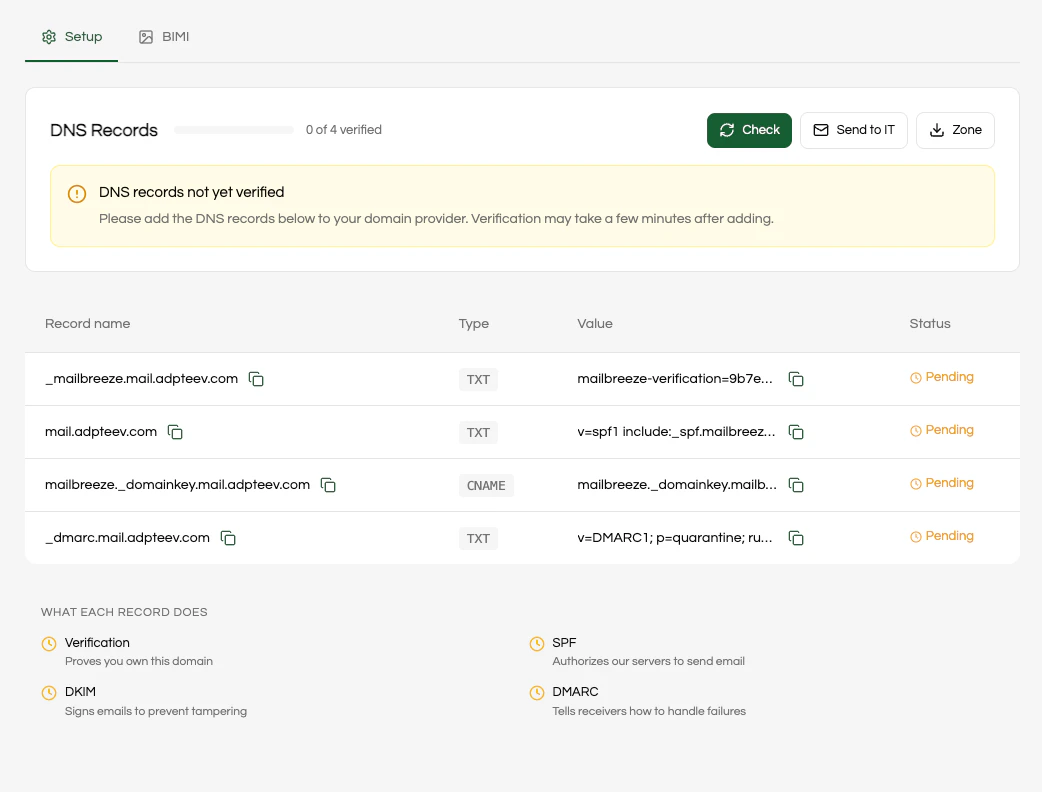
Task: Copy the v=spf1 include value
Action: tap(796, 432)
